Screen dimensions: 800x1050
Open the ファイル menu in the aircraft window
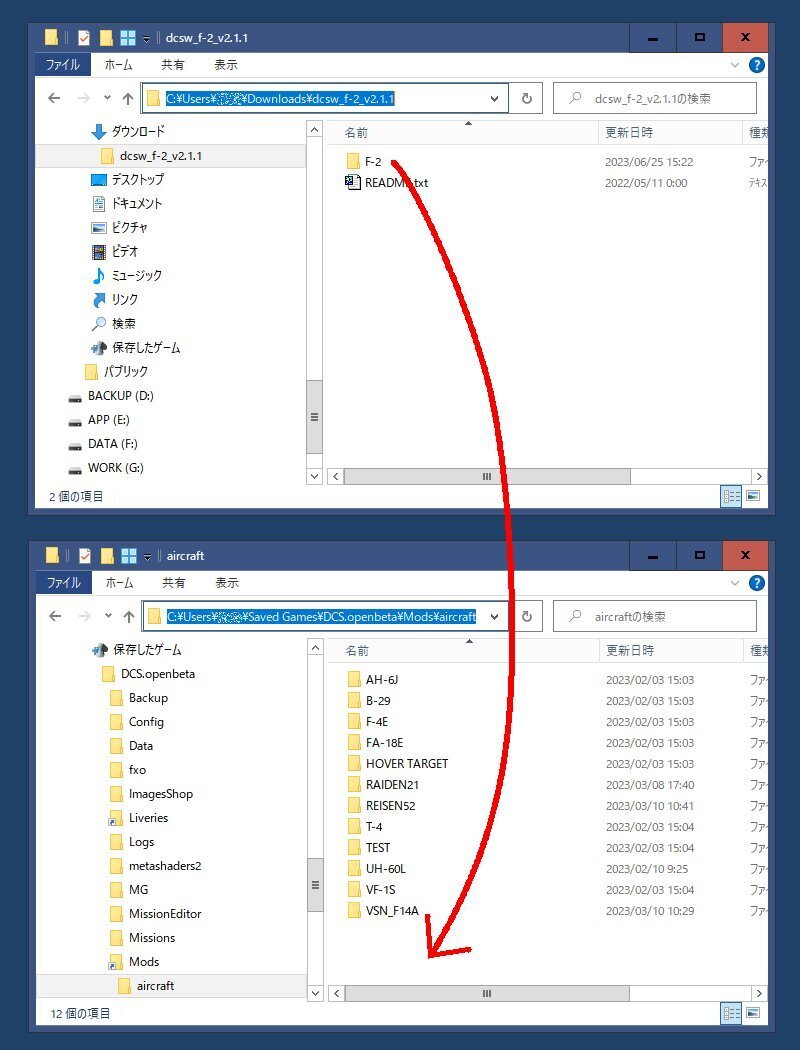click(63, 583)
